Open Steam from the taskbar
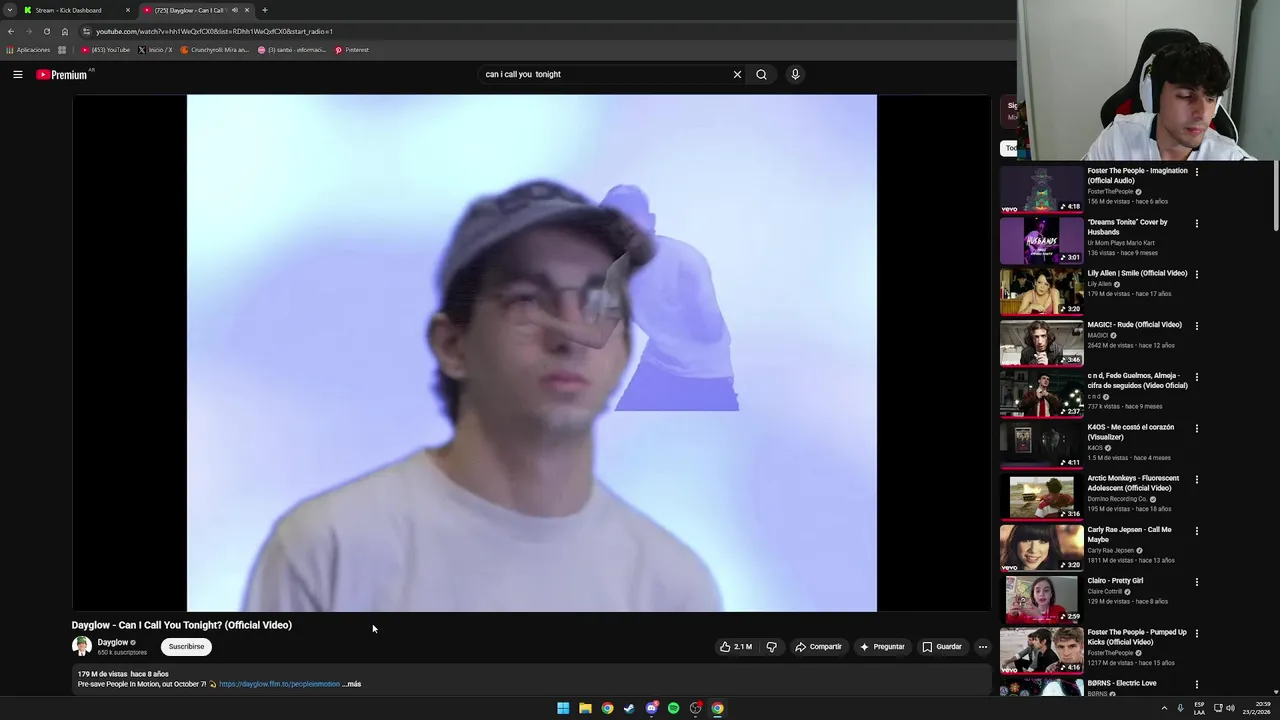The width and height of the screenshot is (1280, 720). click(x=629, y=708)
